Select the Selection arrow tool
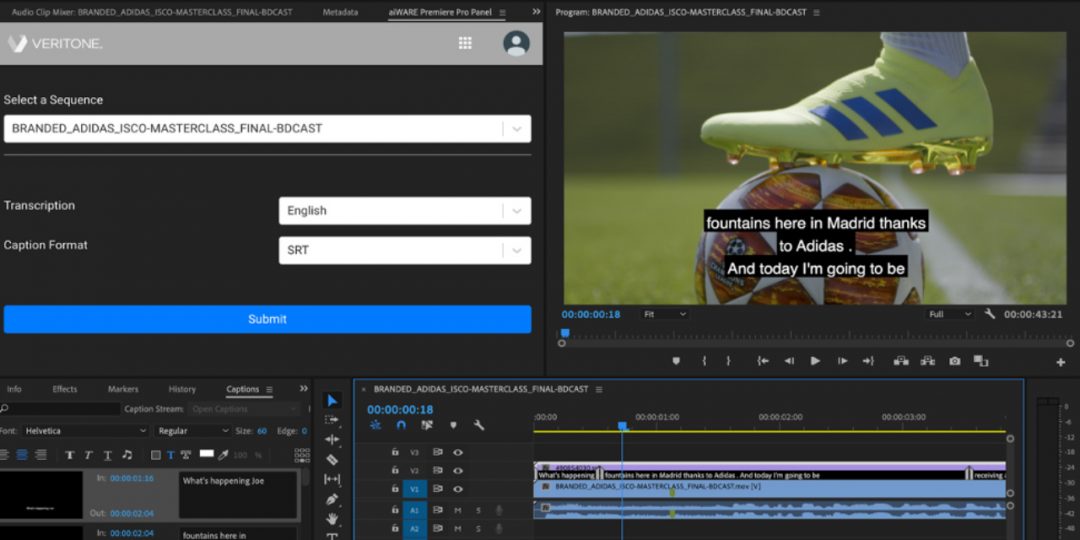 332,400
